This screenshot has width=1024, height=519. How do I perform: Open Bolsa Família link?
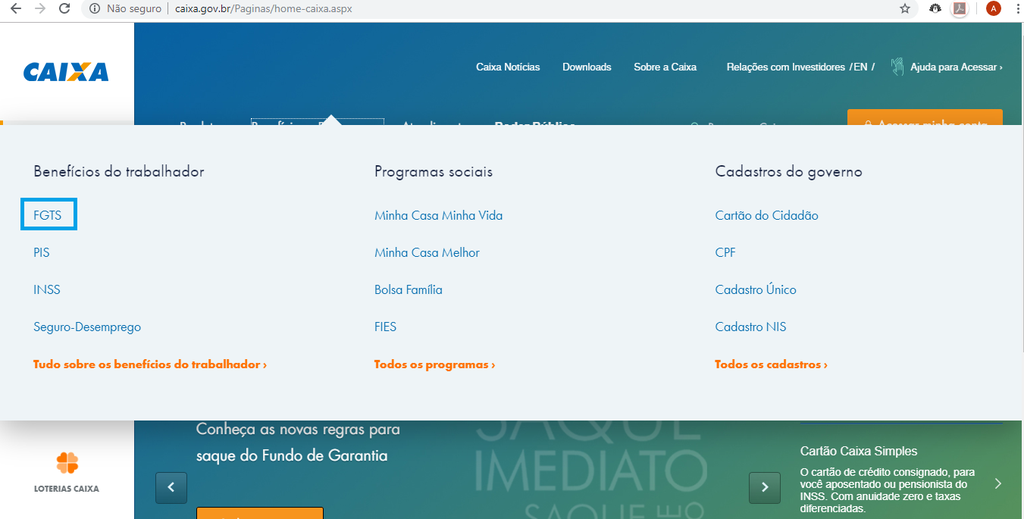tap(408, 290)
